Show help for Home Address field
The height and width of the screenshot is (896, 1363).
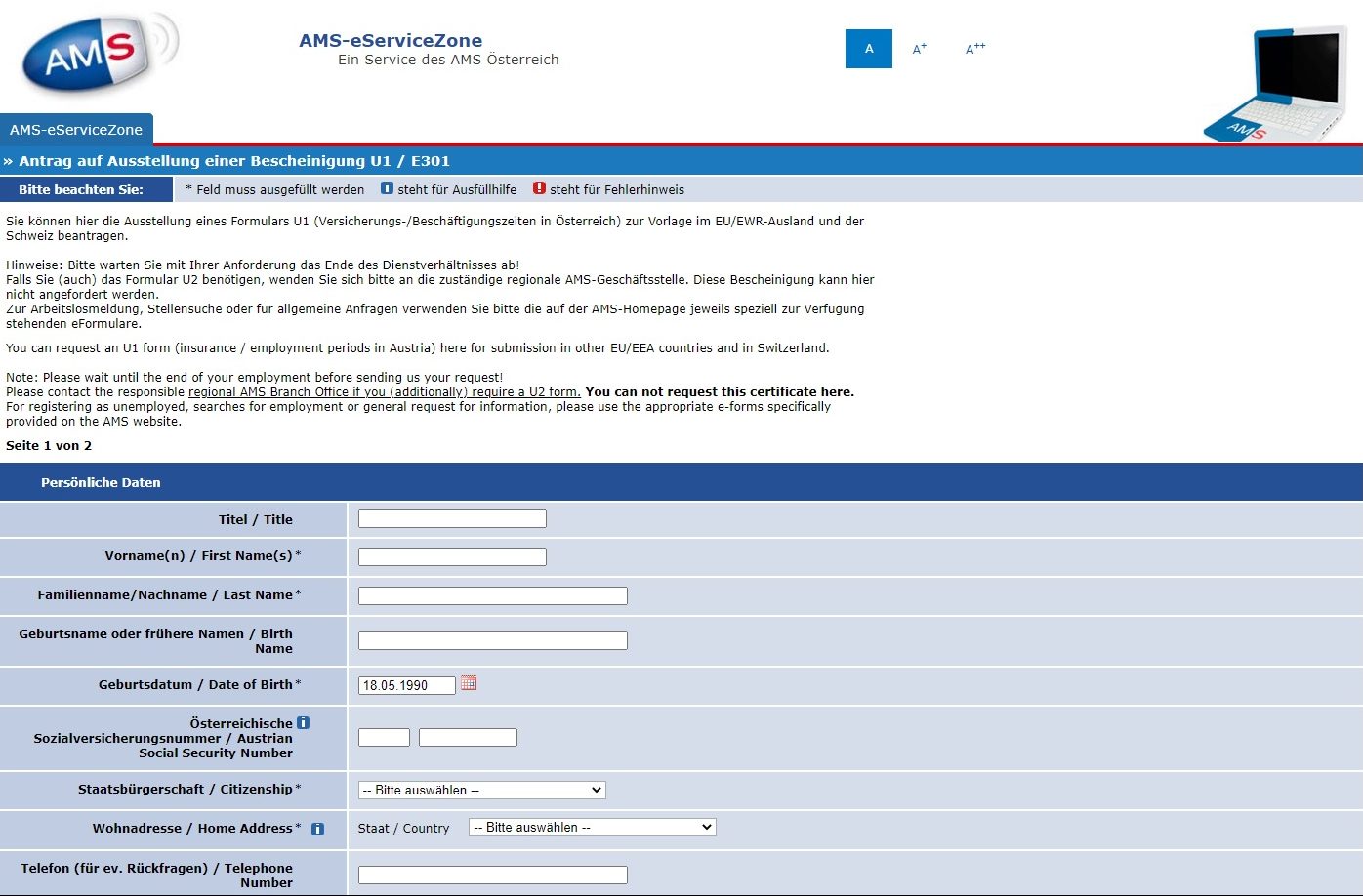317,829
